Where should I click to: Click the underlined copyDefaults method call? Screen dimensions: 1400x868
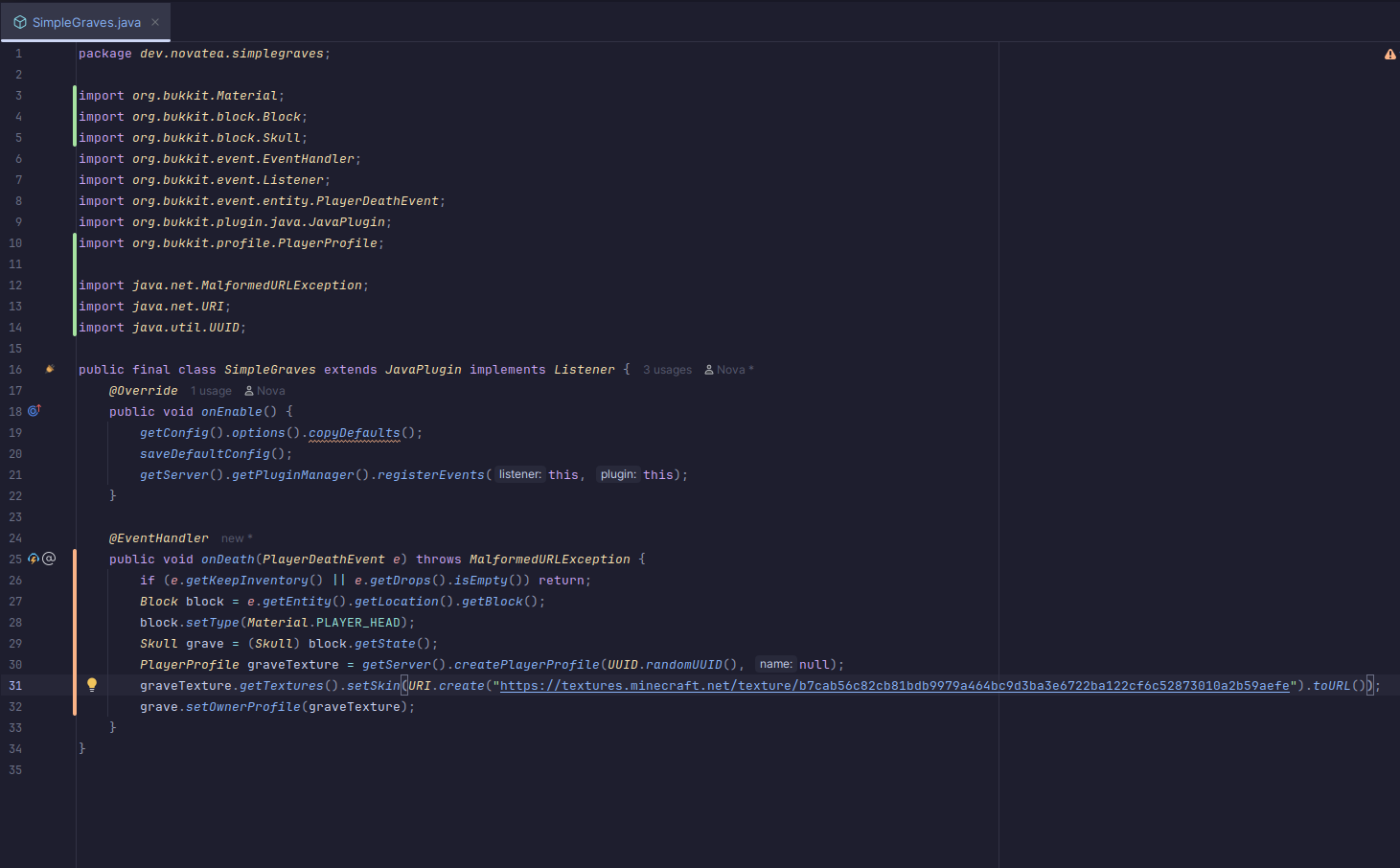click(354, 433)
